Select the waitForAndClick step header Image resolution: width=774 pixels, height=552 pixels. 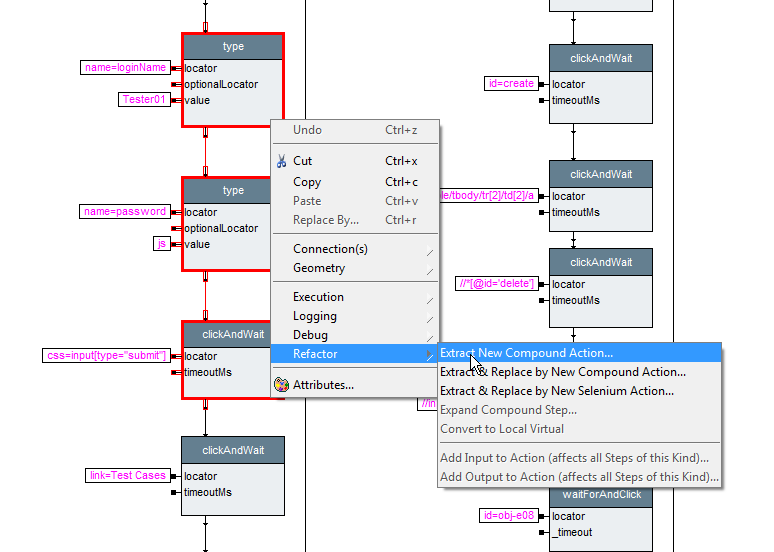point(601,495)
